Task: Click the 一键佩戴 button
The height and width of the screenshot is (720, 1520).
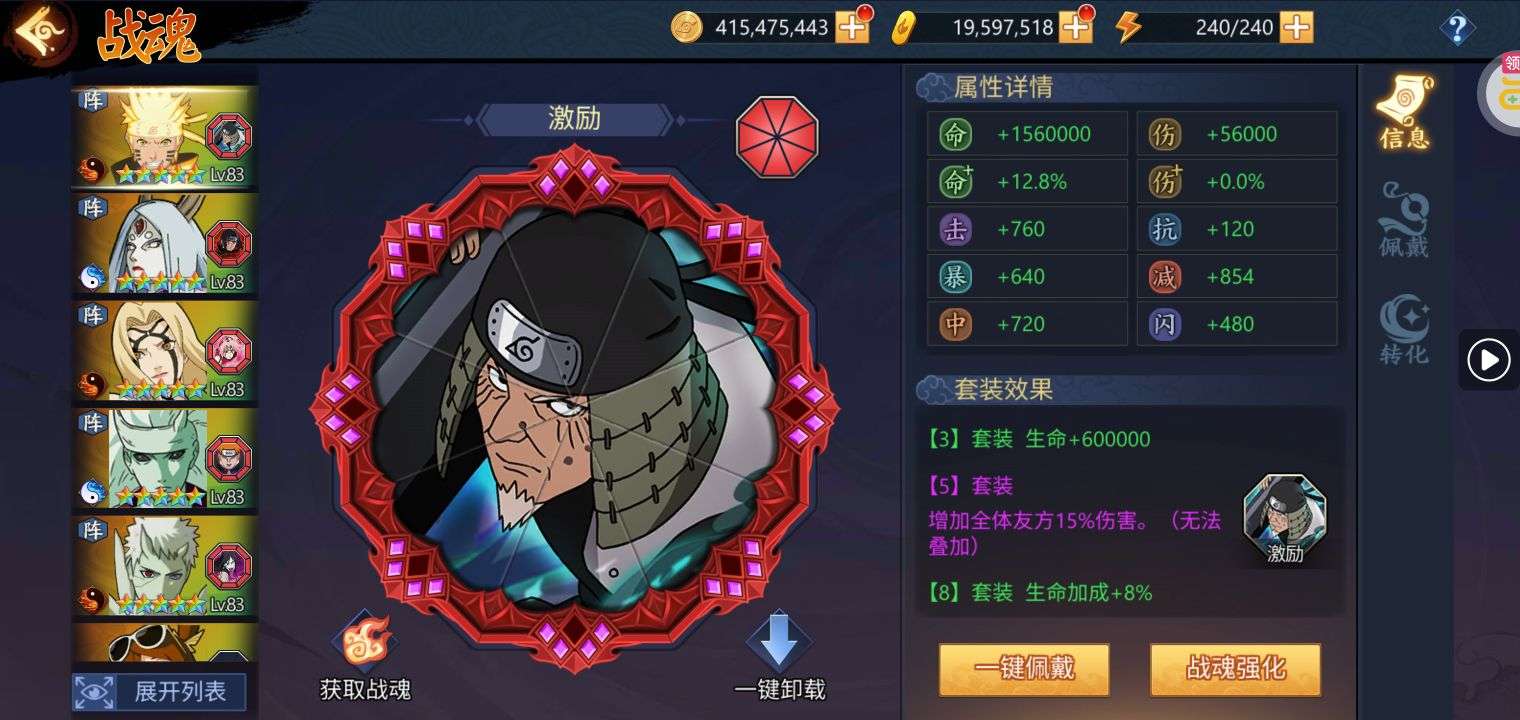Action: click(x=1024, y=669)
